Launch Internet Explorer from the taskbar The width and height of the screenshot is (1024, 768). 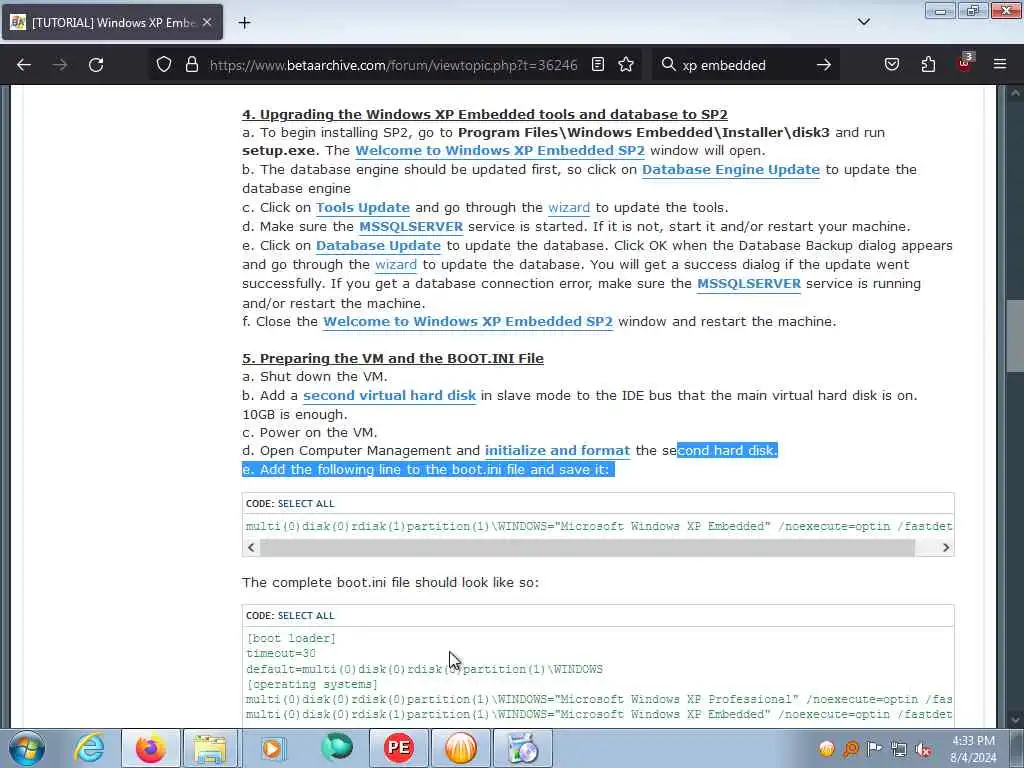[x=89, y=748]
